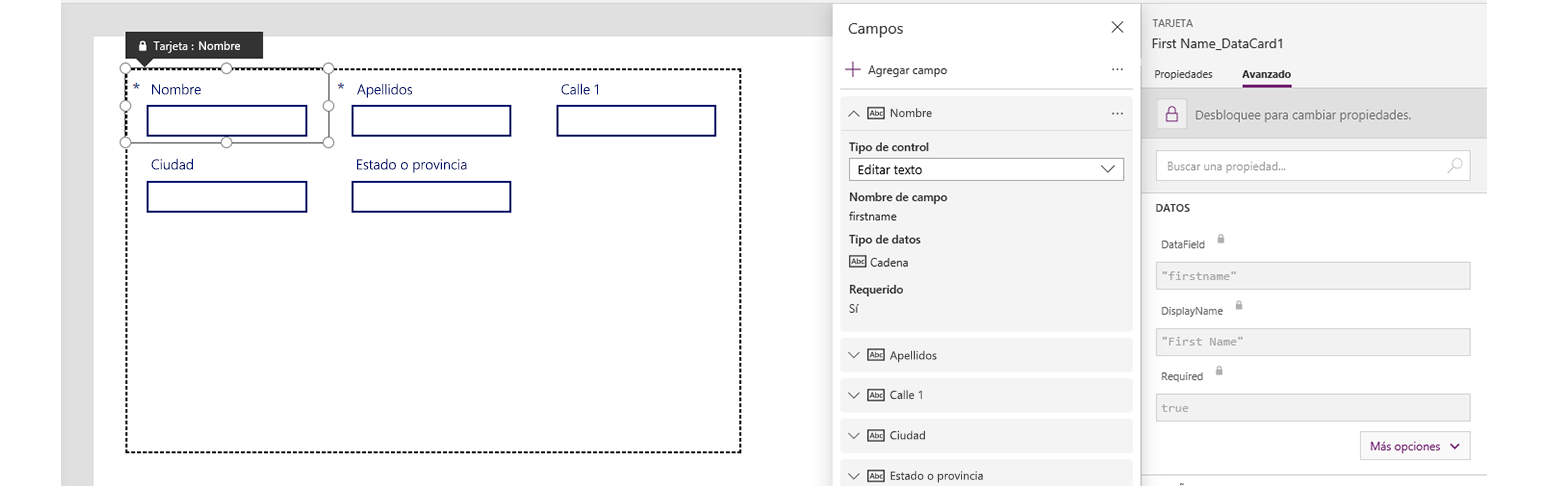Click inside the Buscar una propiedad search box
Image resolution: width=1548 pixels, height=486 pixels.
coord(1312,166)
